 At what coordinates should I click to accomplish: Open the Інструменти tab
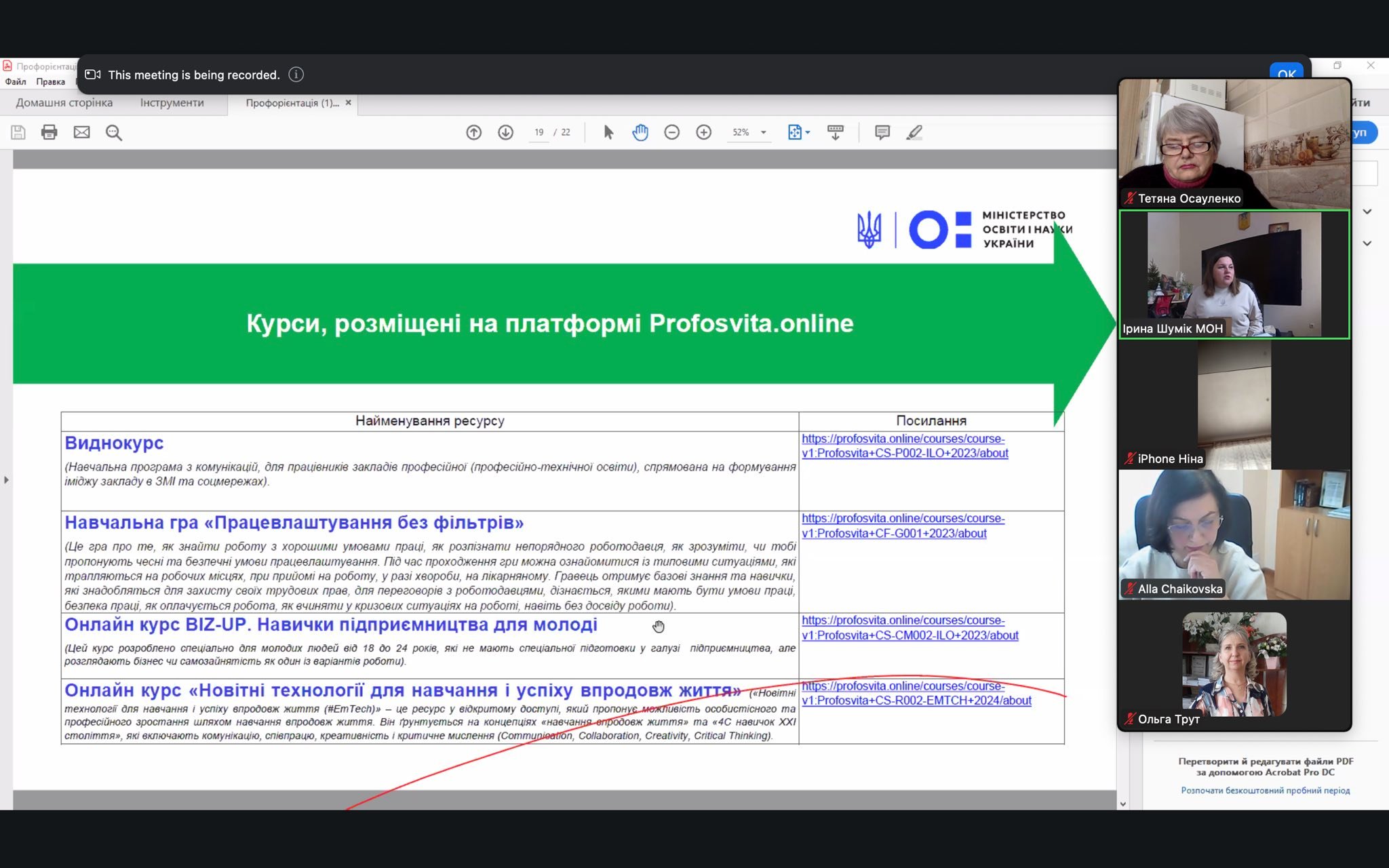172,103
